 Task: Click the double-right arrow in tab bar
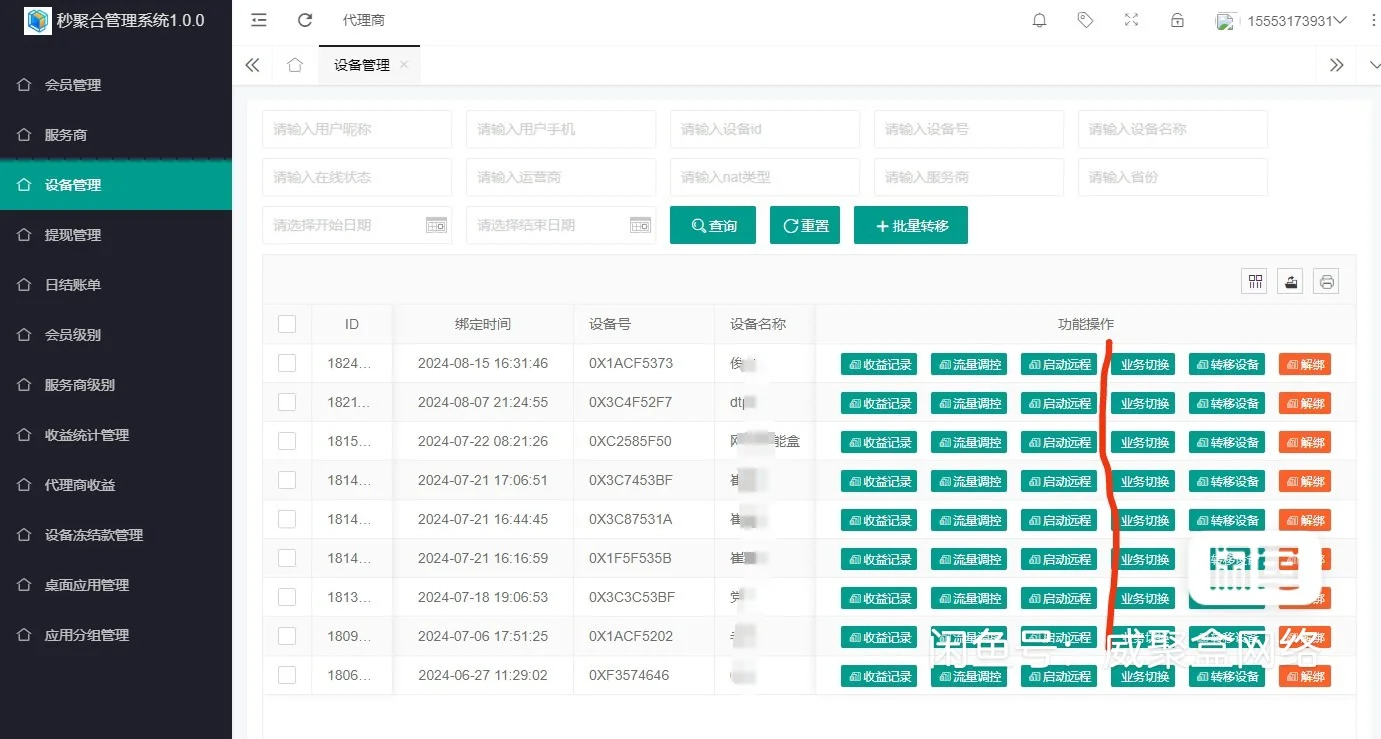(x=1337, y=65)
